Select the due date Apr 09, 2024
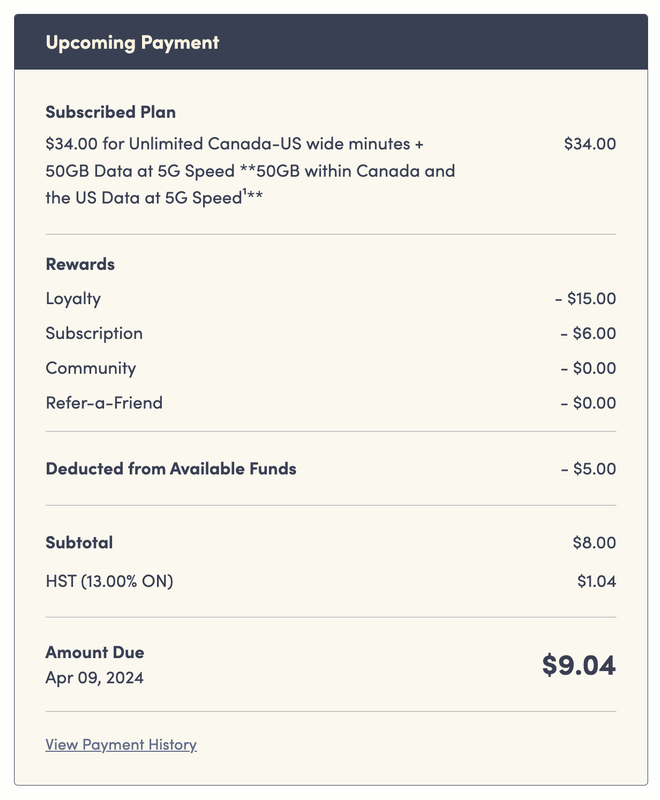The height and width of the screenshot is (800, 660). pyautogui.click(x=94, y=678)
